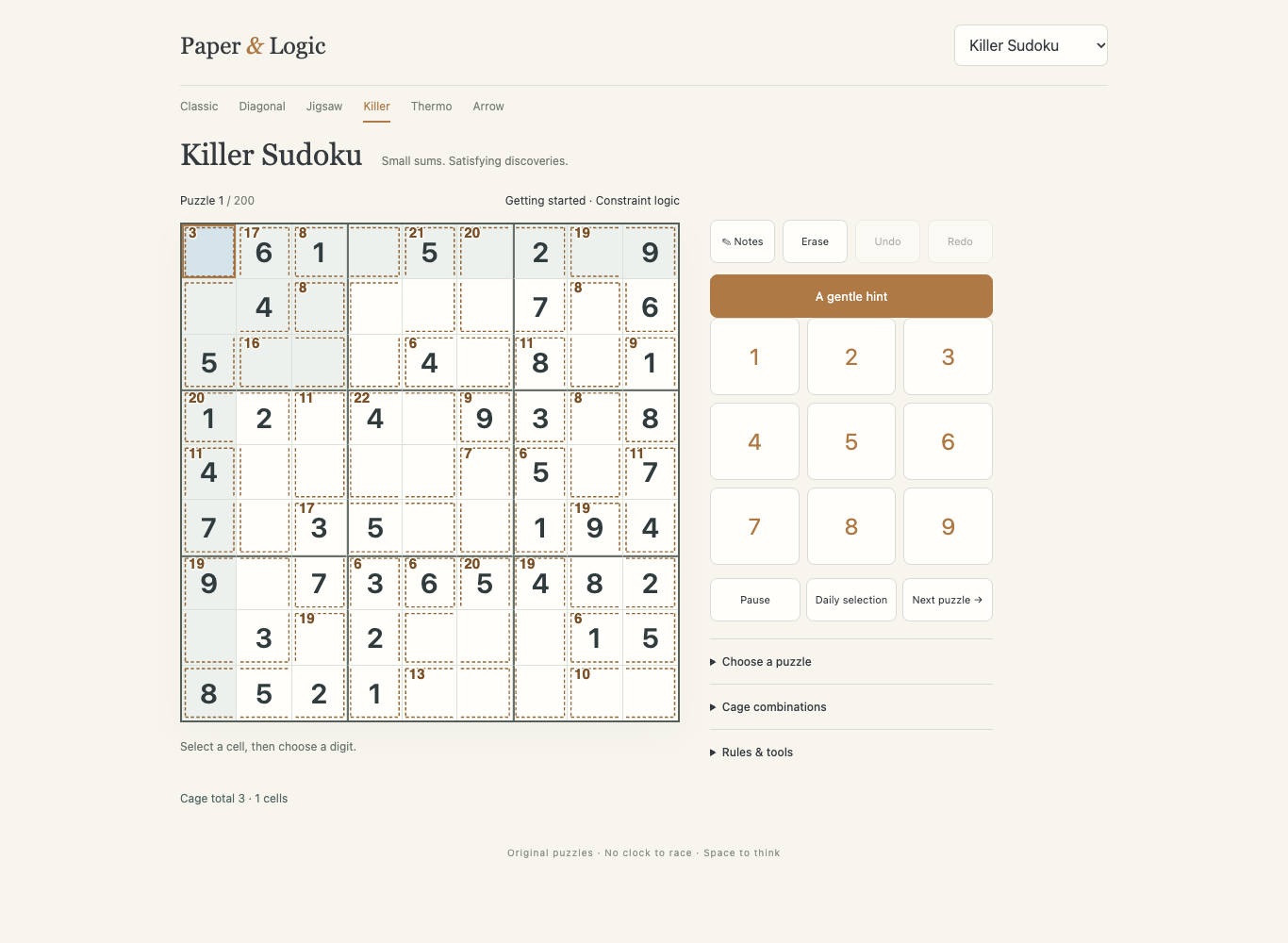Choose digit 4 on the number pad
Screen dimensions: 1288x943
(754, 441)
